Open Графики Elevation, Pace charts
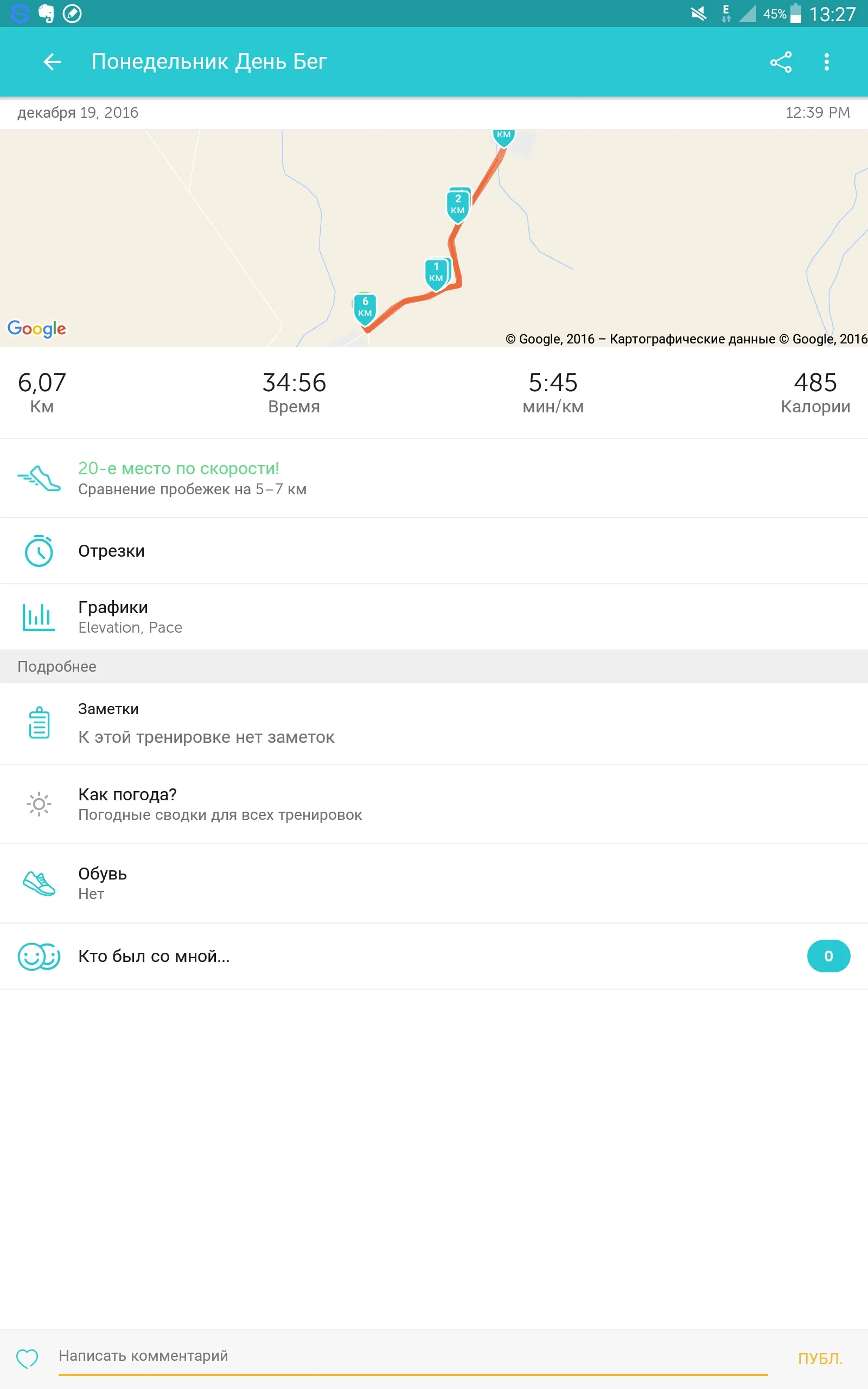 pyautogui.click(x=130, y=616)
